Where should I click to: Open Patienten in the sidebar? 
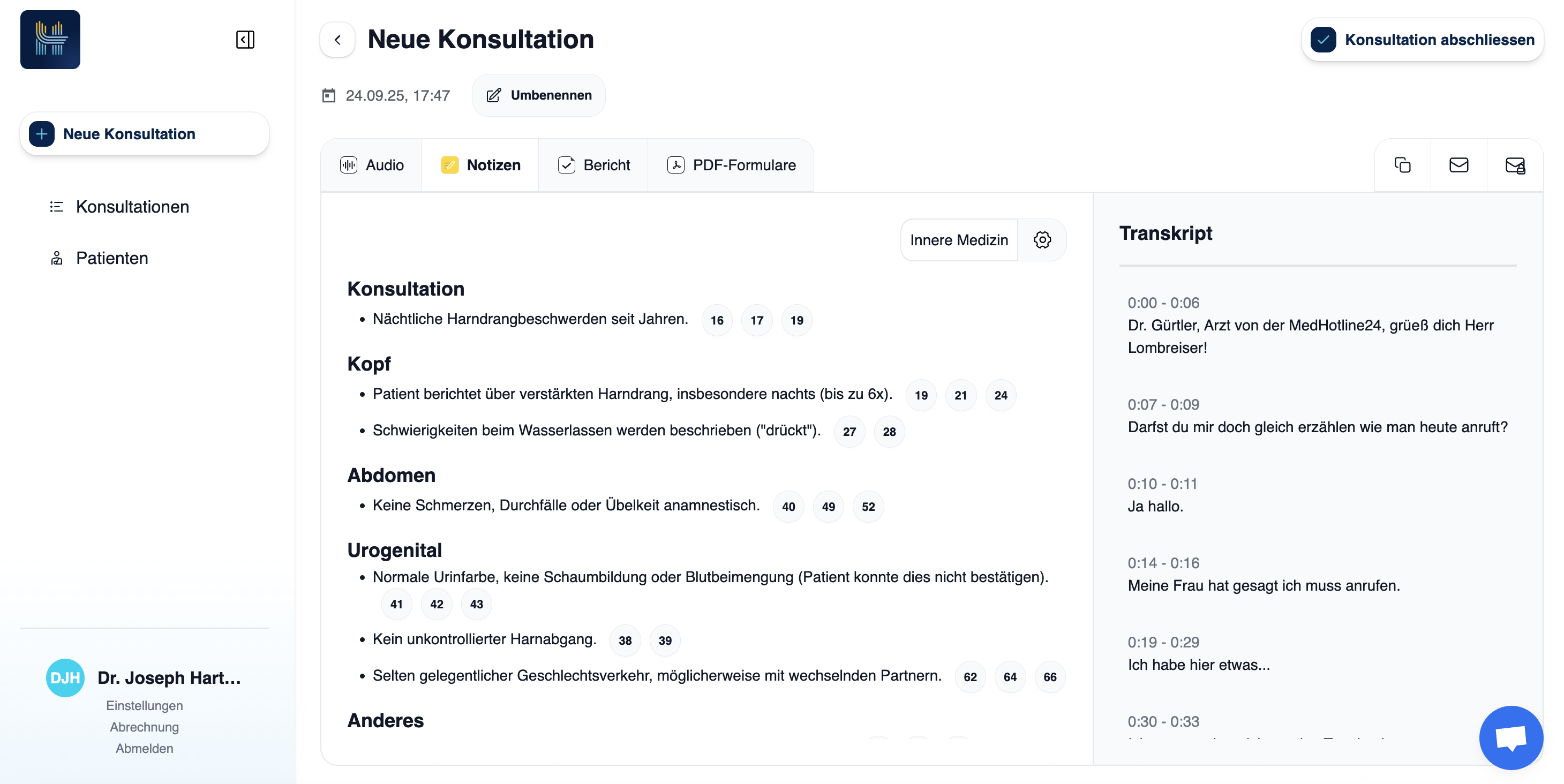point(112,258)
